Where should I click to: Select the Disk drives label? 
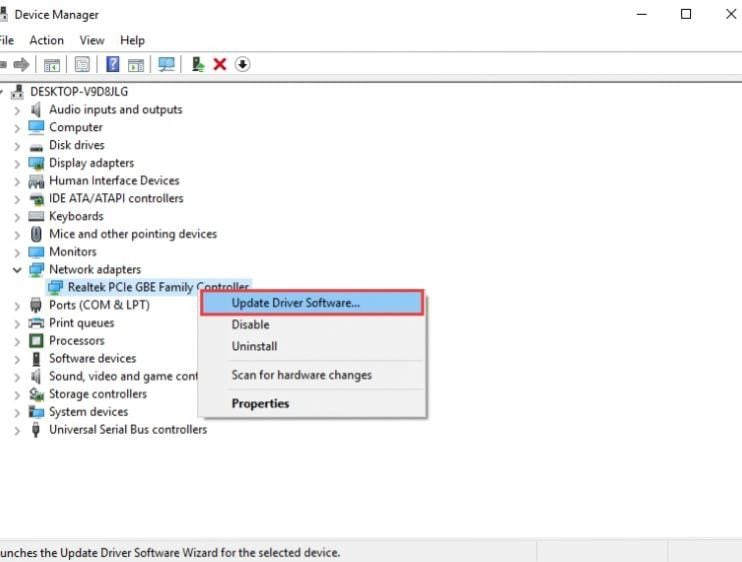pos(77,145)
